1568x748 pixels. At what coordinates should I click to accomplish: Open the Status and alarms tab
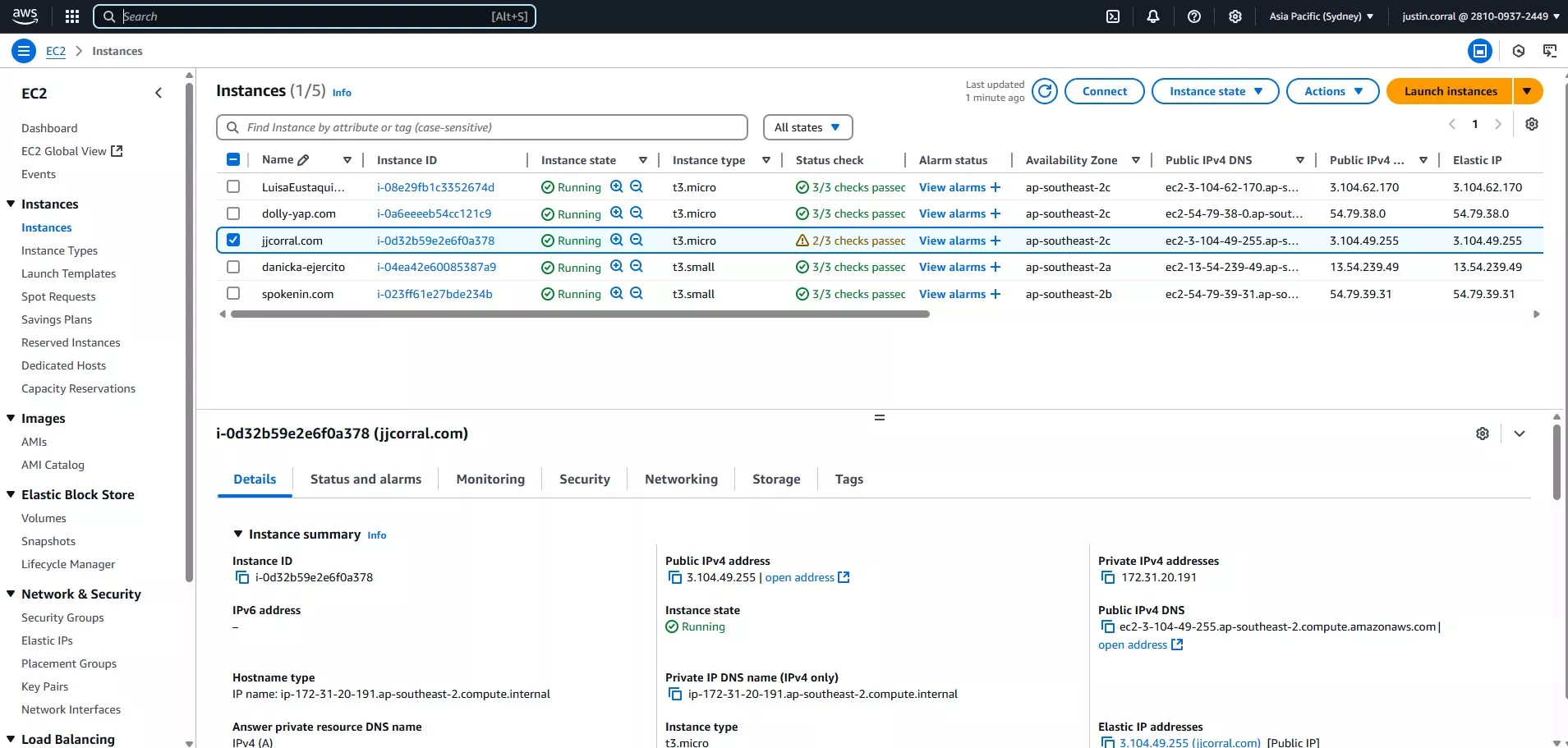[x=366, y=480]
